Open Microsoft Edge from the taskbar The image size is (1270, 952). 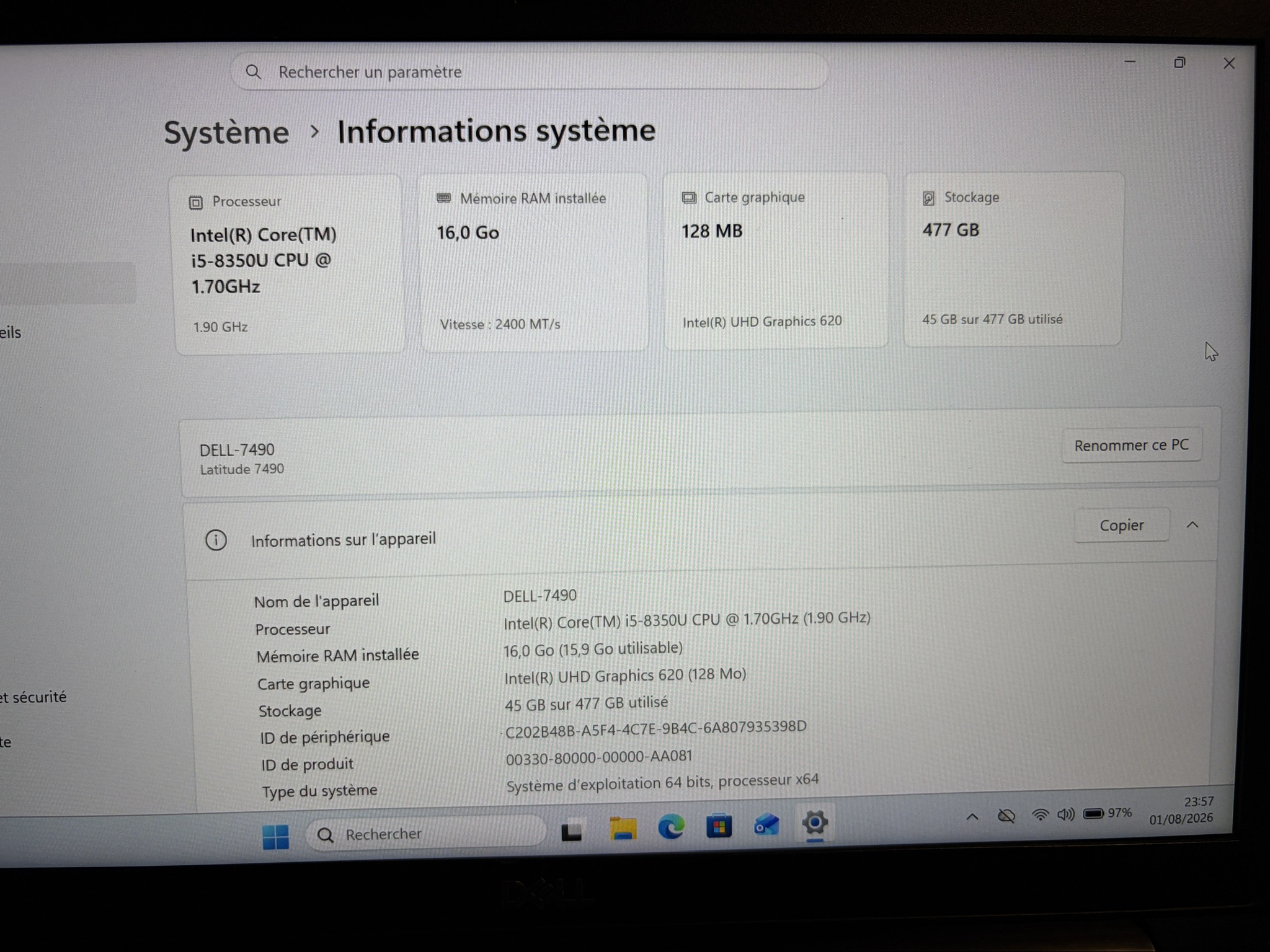pyautogui.click(x=671, y=827)
